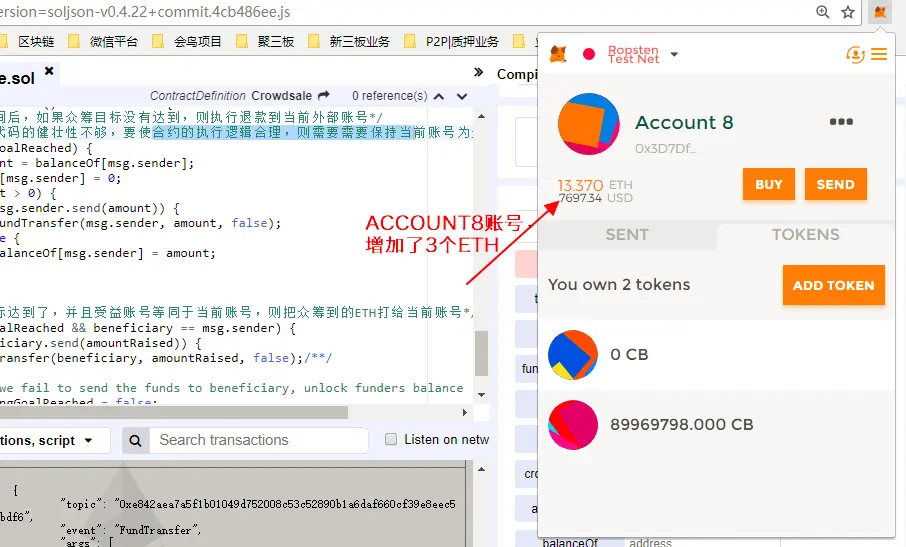The height and width of the screenshot is (547, 906).
Task: Open the 会鸟项目 bookmark folder
Action: [x=188, y=42]
